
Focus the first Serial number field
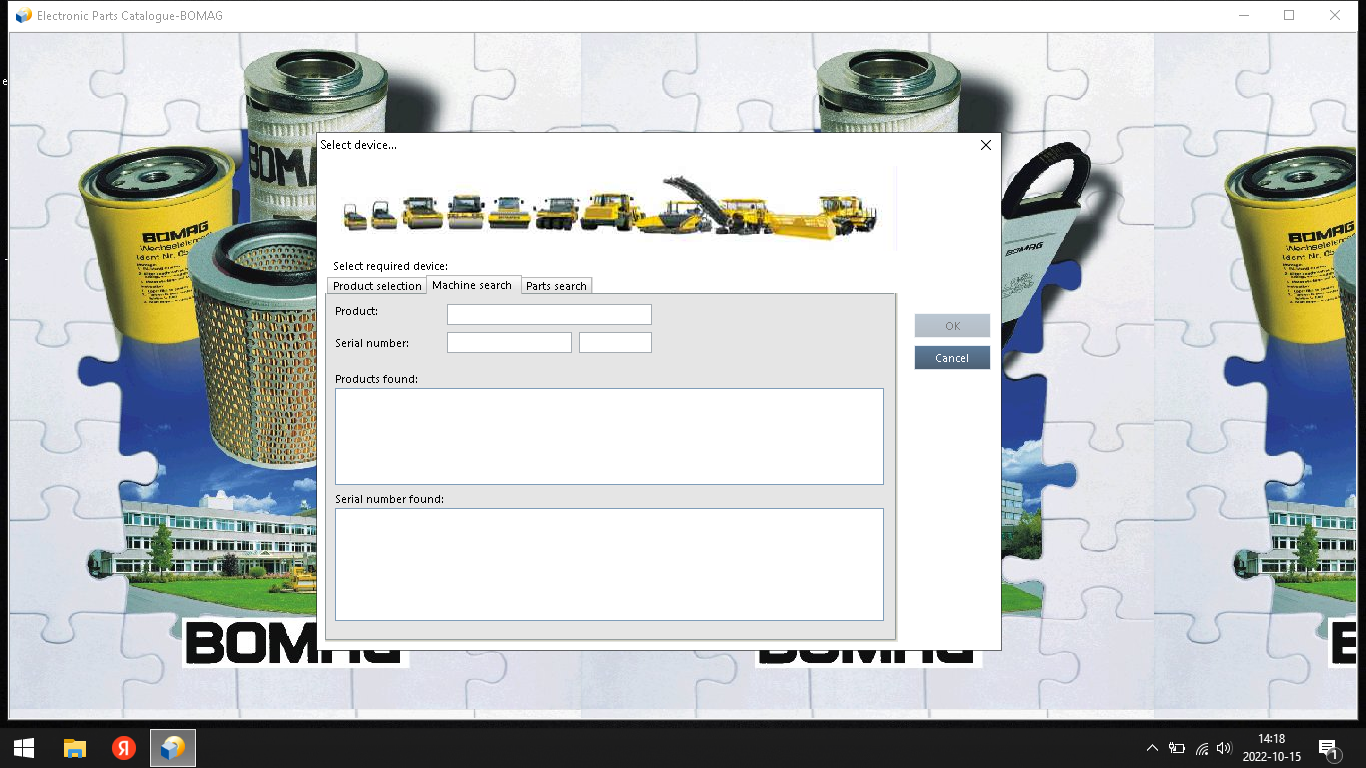pos(509,343)
